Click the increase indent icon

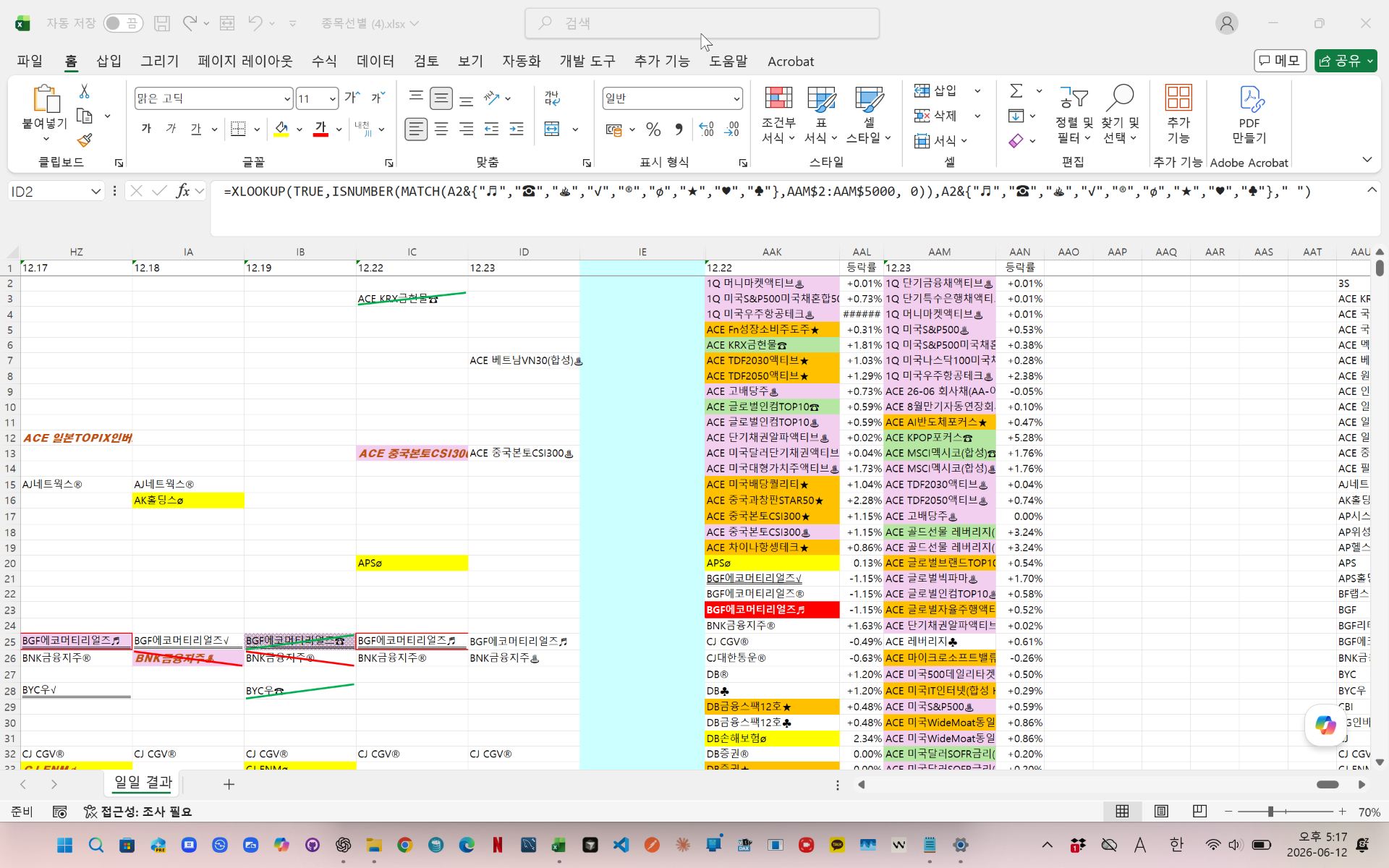(x=517, y=129)
